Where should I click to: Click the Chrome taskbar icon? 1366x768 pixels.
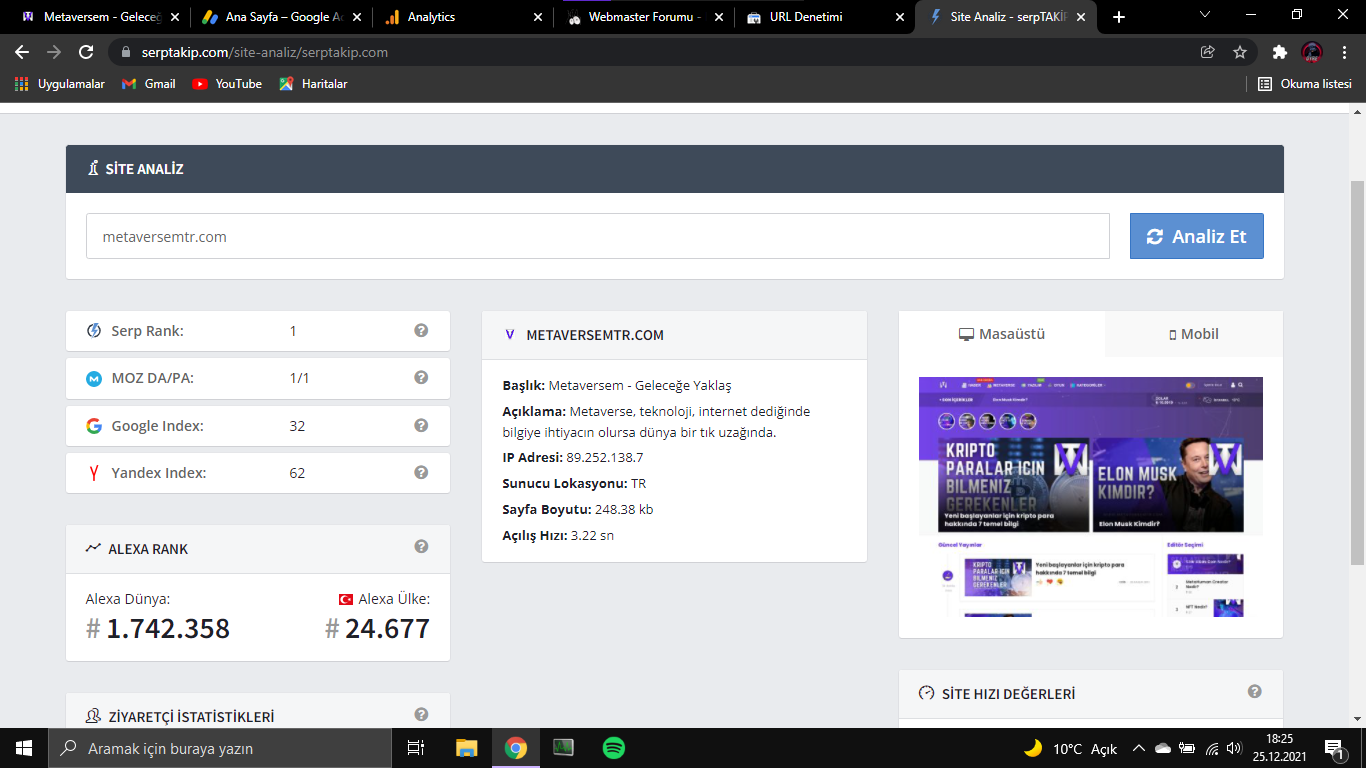(x=515, y=748)
